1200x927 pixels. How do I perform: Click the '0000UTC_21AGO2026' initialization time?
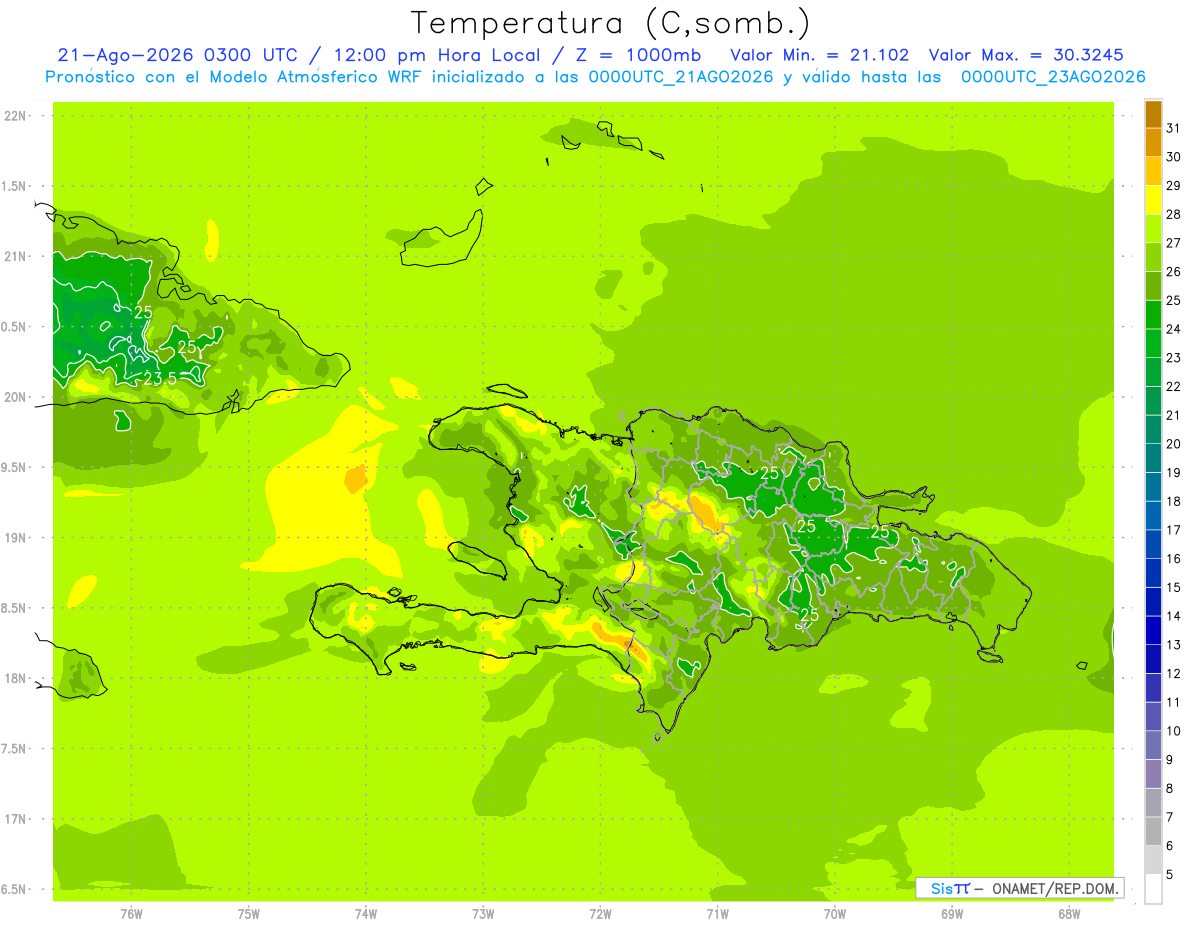pyautogui.click(x=681, y=77)
